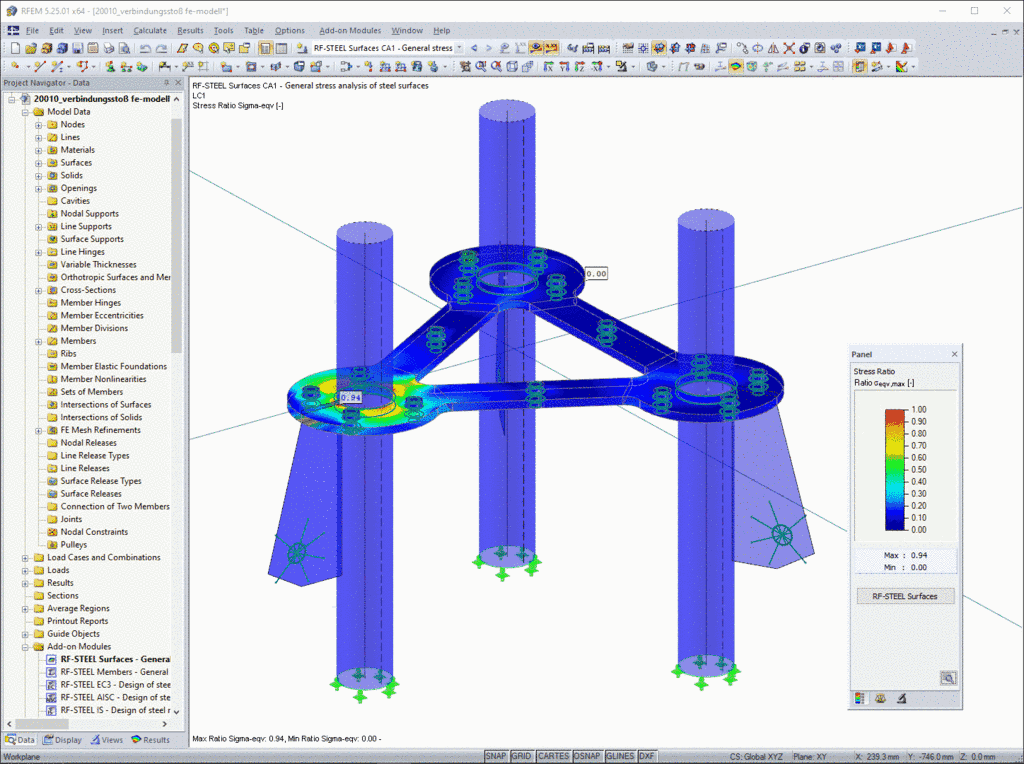Open the RF-STEEL Surfaces CA1 load case dropdown
1024x764 pixels.
(x=459, y=48)
